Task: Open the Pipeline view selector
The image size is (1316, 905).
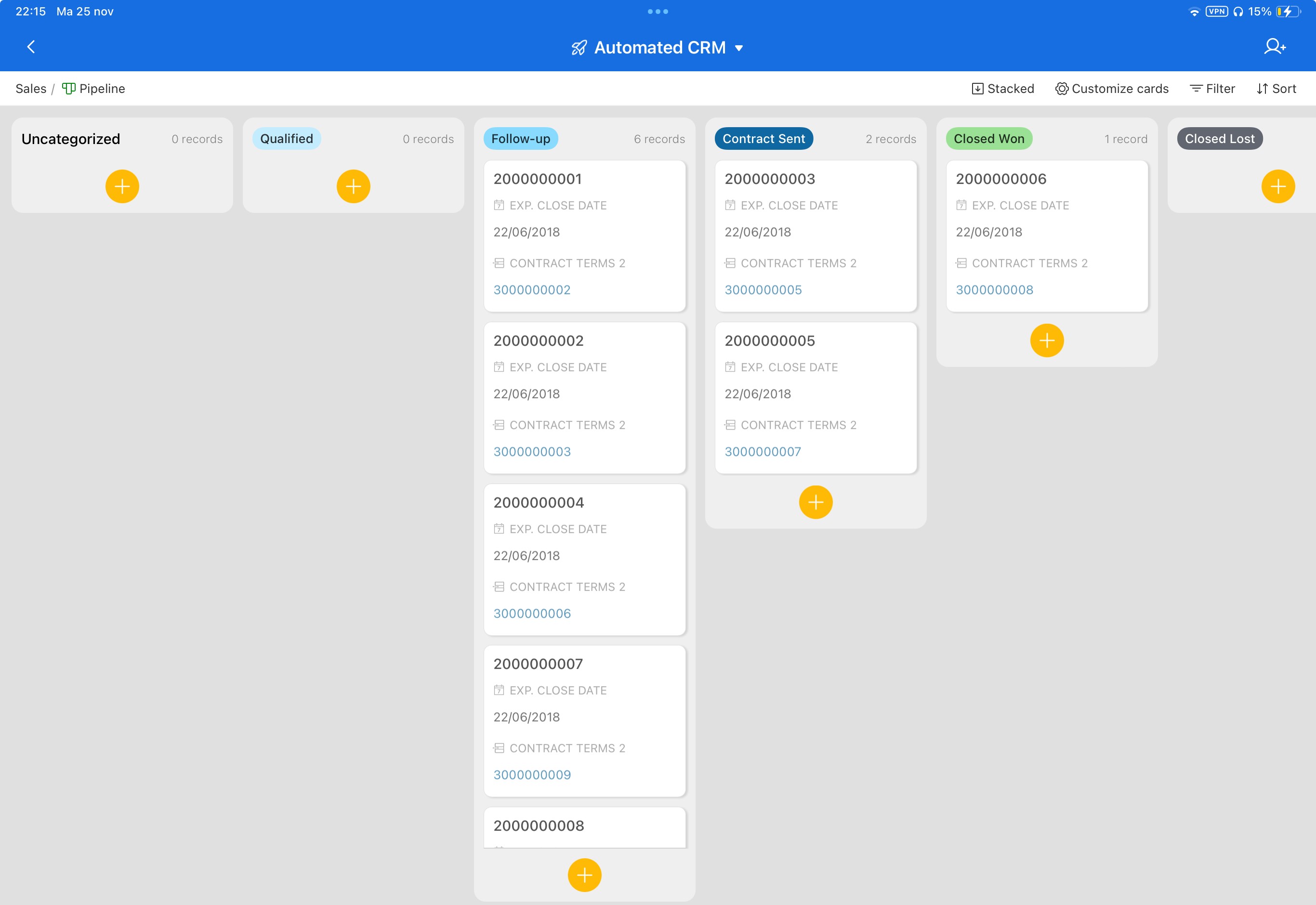Action: coord(94,89)
